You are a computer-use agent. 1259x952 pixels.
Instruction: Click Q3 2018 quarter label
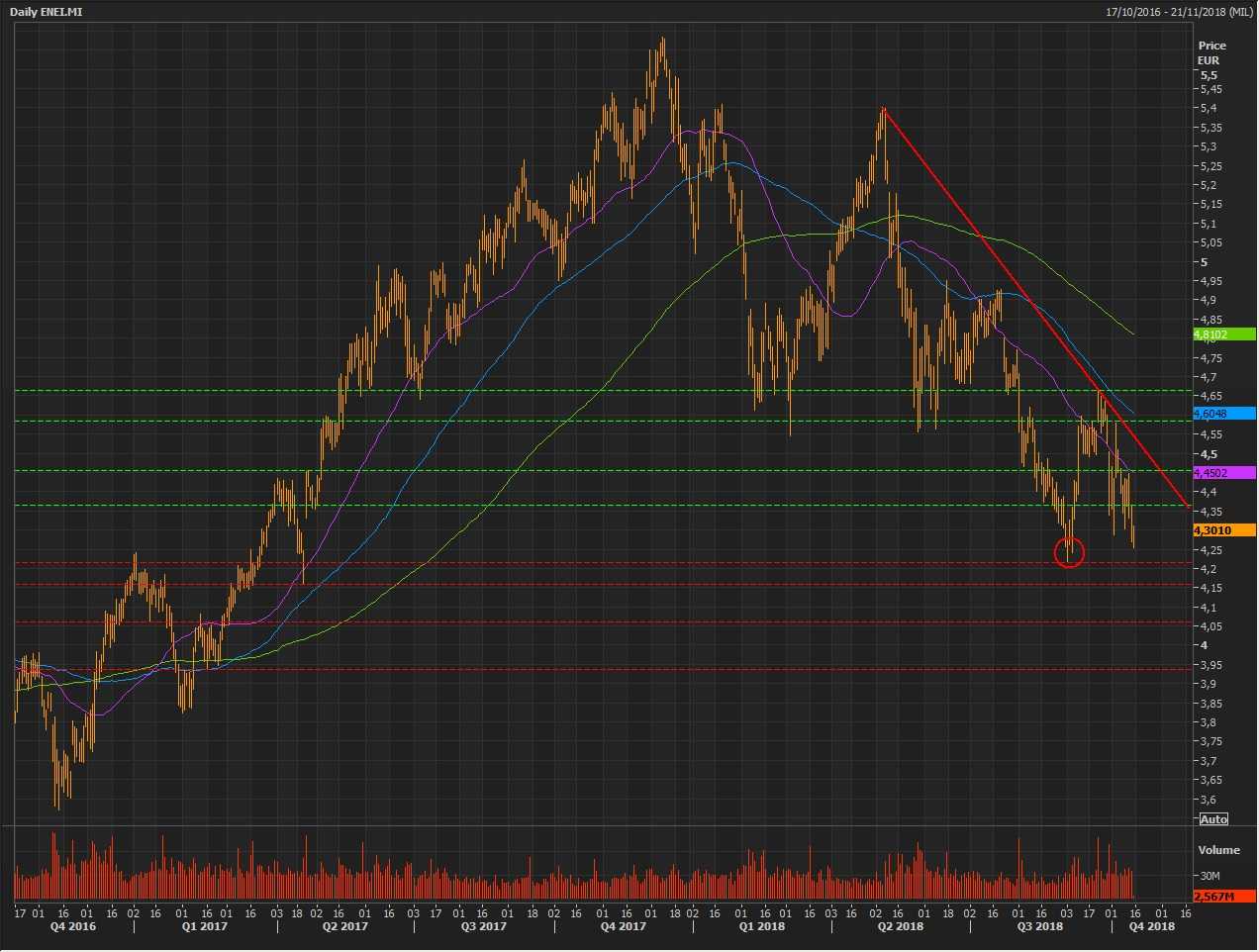[1040, 926]
